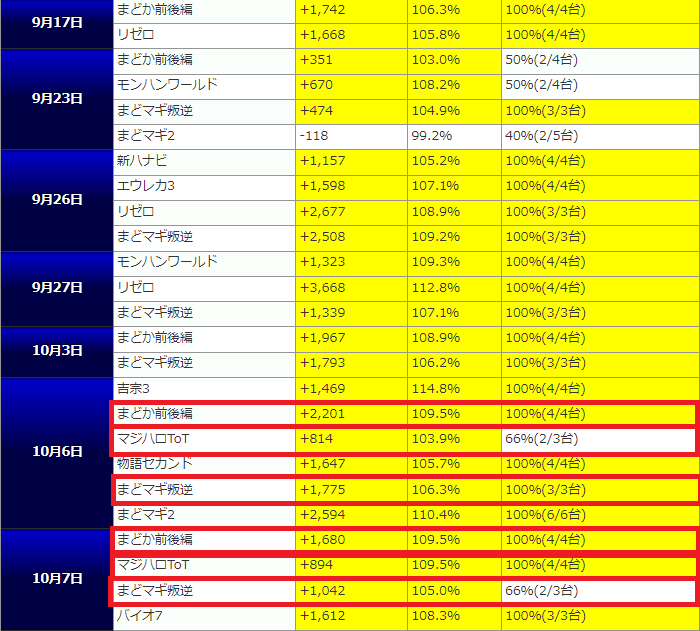Click the +1,775 value cell
The height and width of the screenshot is (631, 700).
351,490
